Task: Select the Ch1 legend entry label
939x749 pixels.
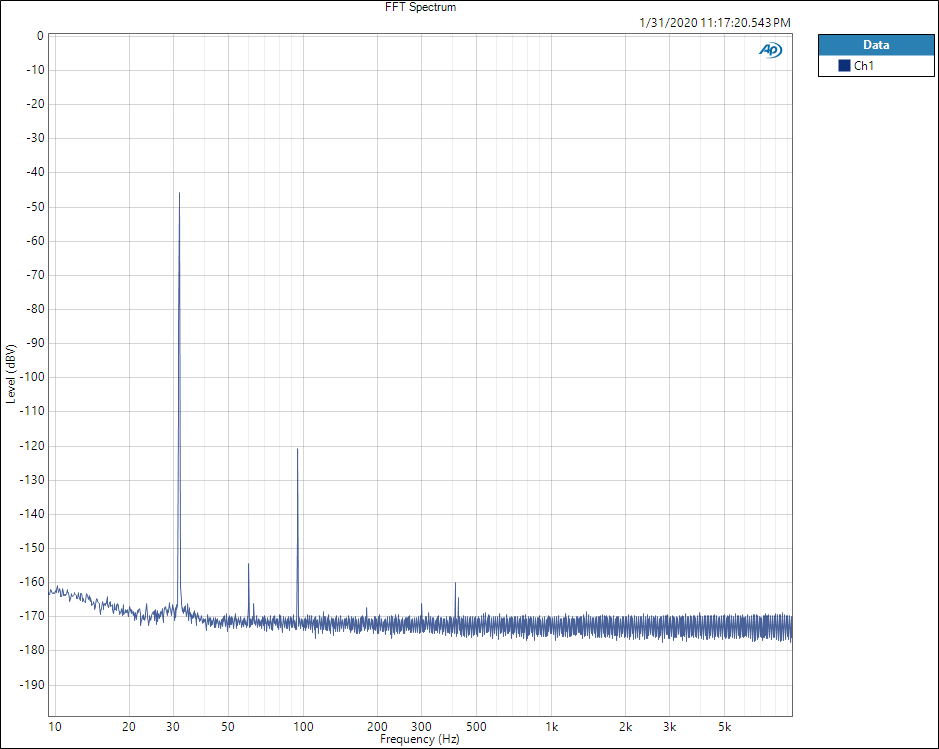Action: click(864, 66)
